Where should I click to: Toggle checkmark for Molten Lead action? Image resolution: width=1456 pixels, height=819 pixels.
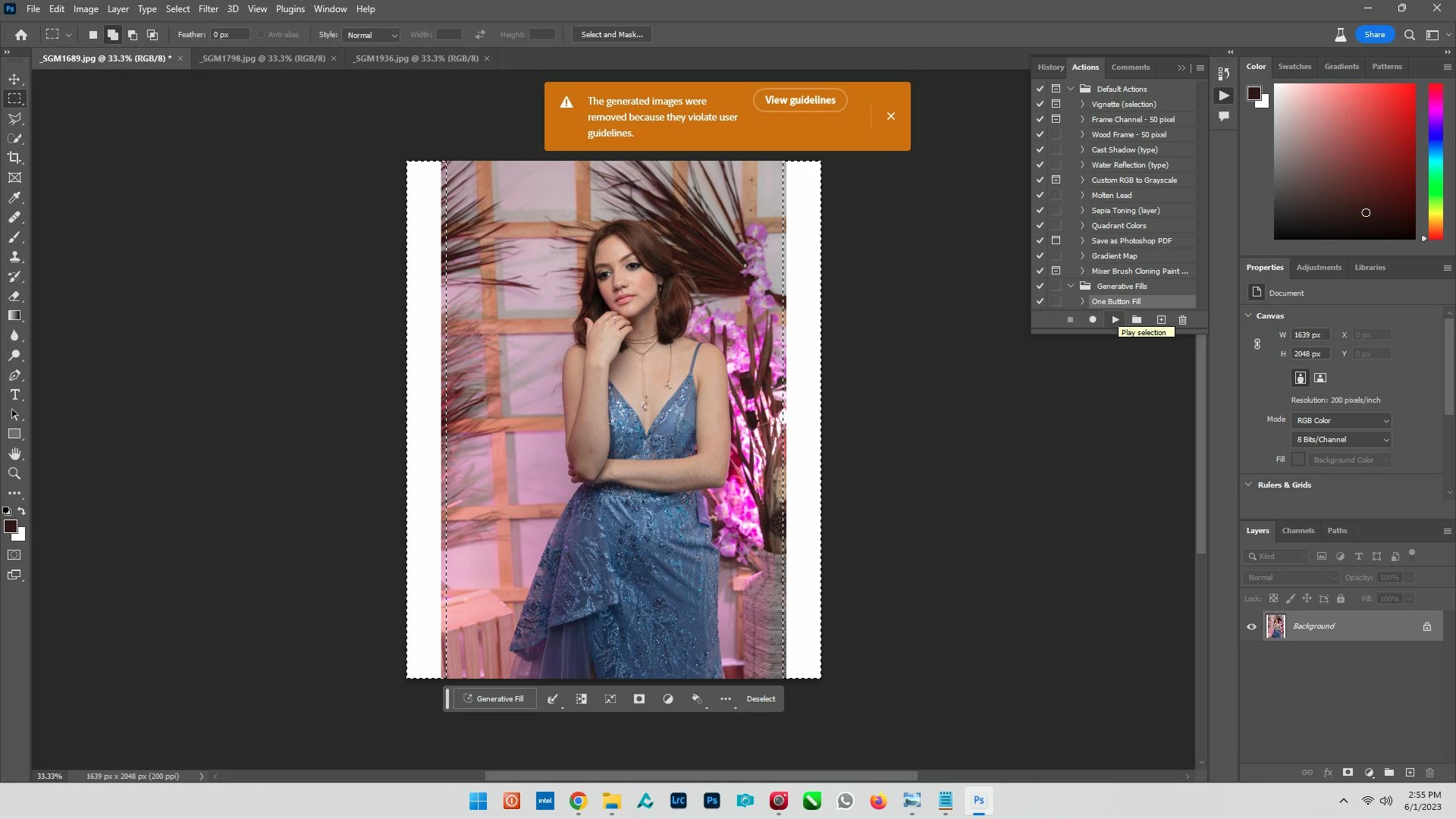tap(1040, 195)
